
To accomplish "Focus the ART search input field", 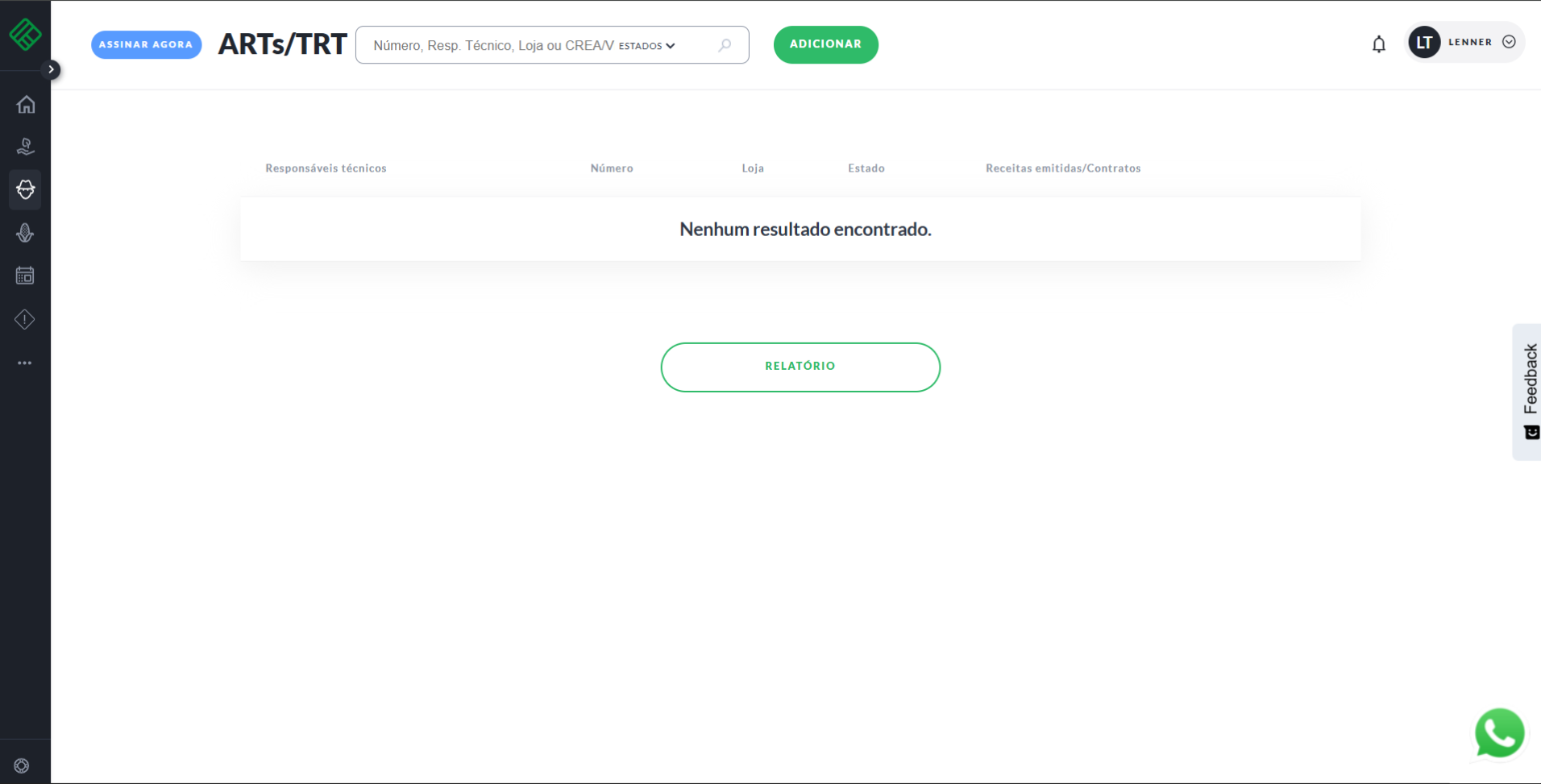I will coord(492,46).
